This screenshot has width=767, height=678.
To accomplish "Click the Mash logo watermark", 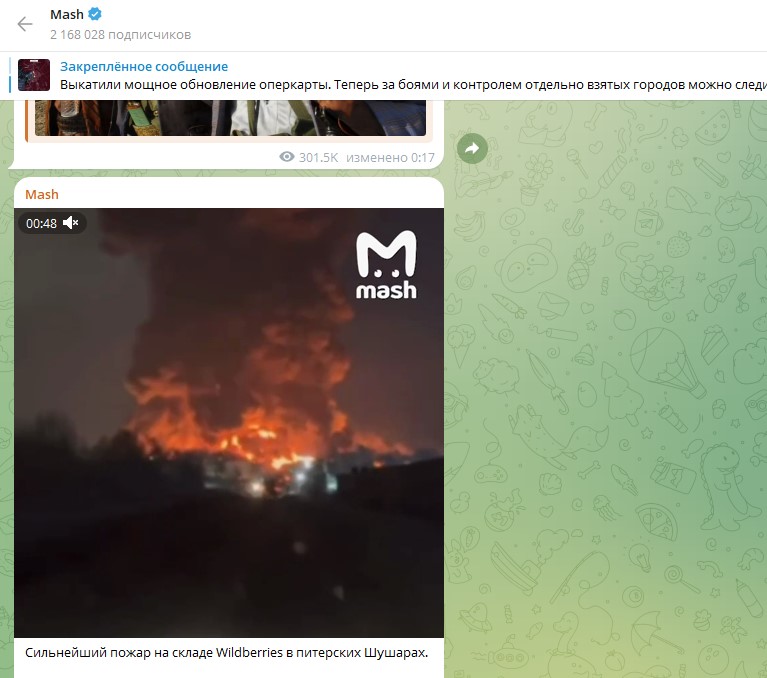I will coord(386,265).
